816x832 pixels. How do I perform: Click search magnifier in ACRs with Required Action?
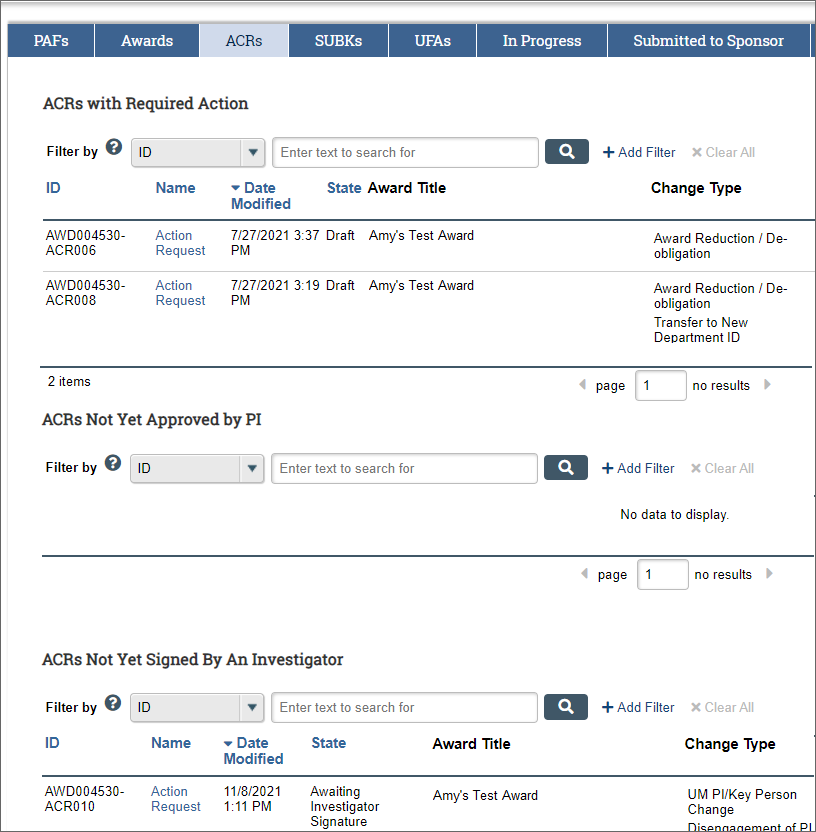[x=566, y=152]
